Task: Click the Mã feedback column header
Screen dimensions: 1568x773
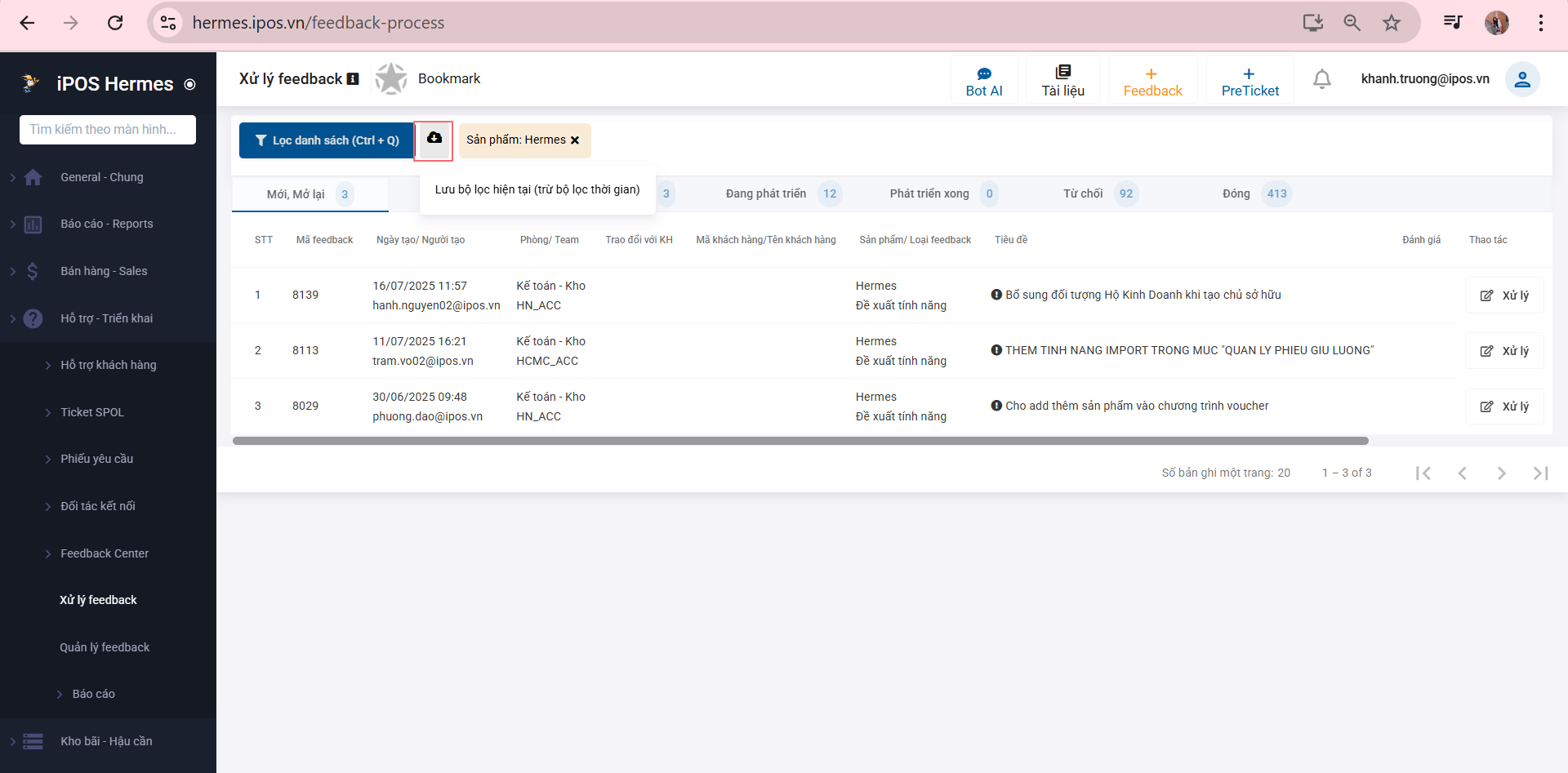Action: pyautogui.click(x=324, y=240)
